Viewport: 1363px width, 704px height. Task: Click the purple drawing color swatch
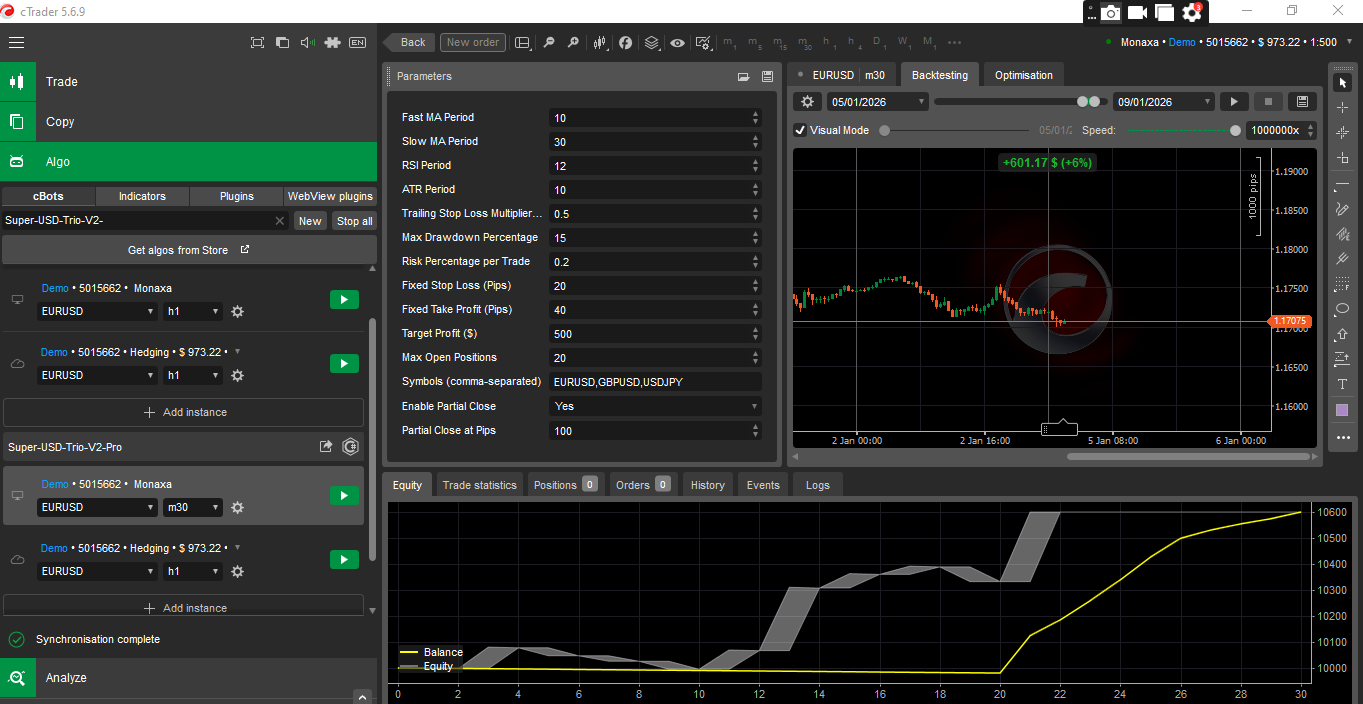point(1342,411)
